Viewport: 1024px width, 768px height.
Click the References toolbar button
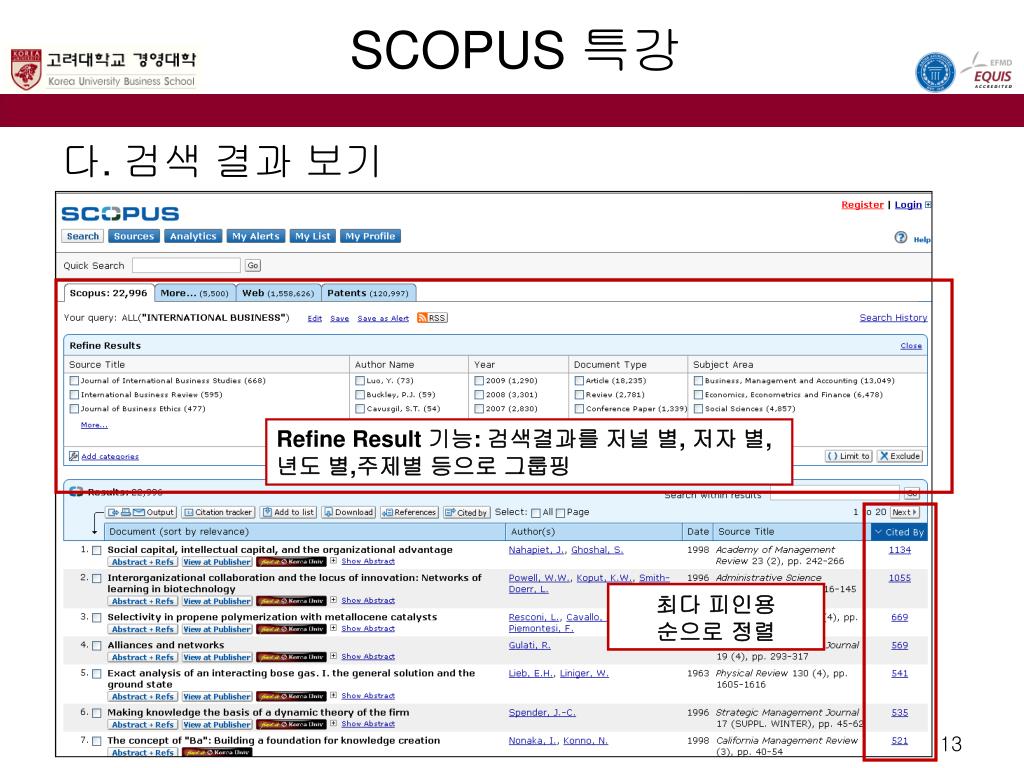pyautogui.click(x=409, y=513)
